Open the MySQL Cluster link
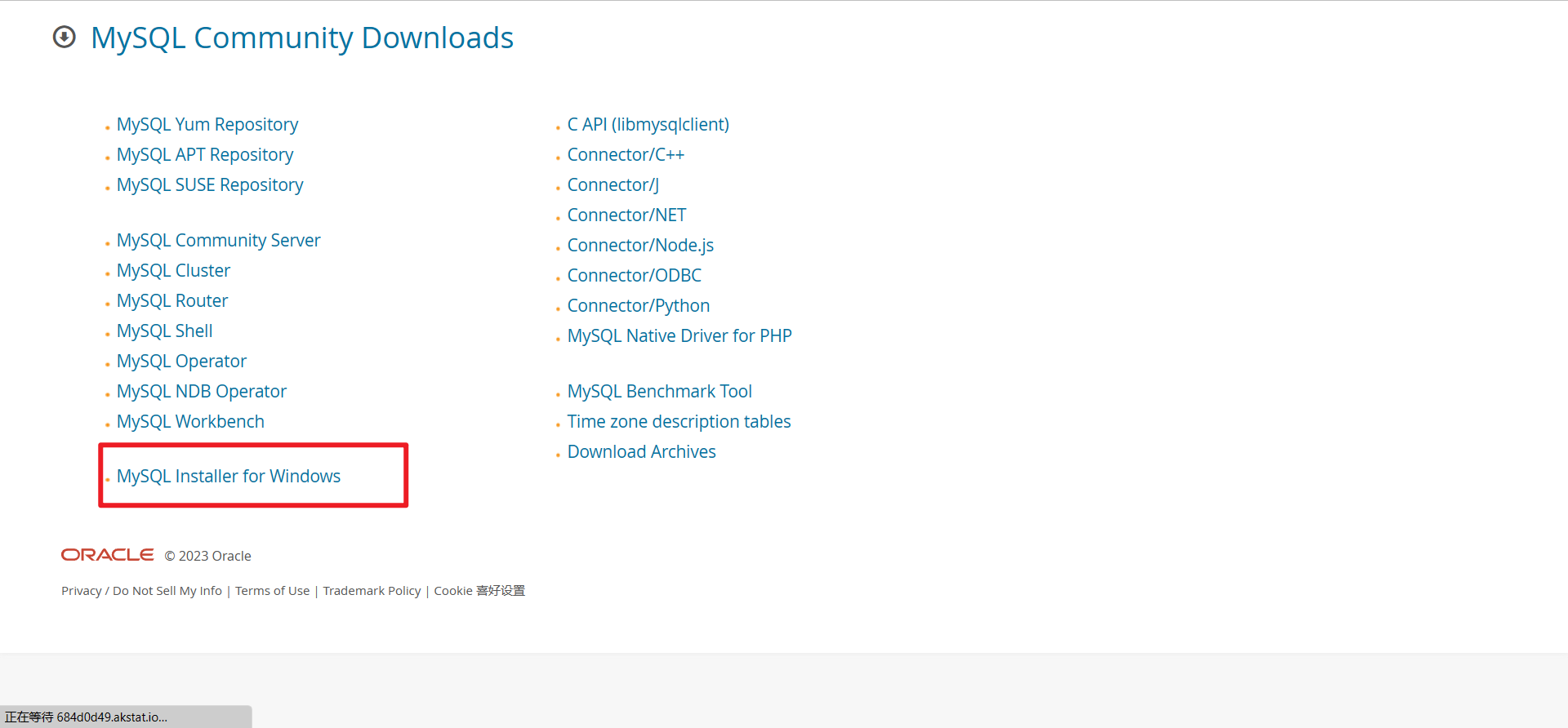The height and width of the screenshot is (728, 1568). (173, 271)
